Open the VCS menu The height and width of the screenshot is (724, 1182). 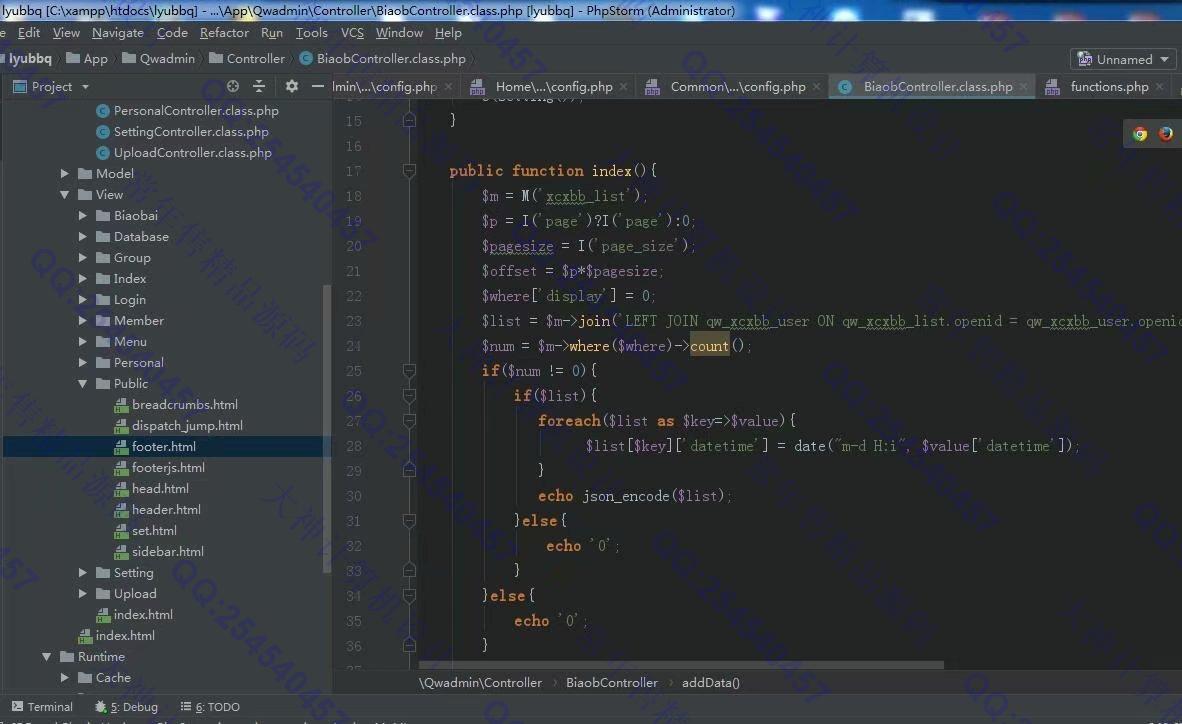352,33
